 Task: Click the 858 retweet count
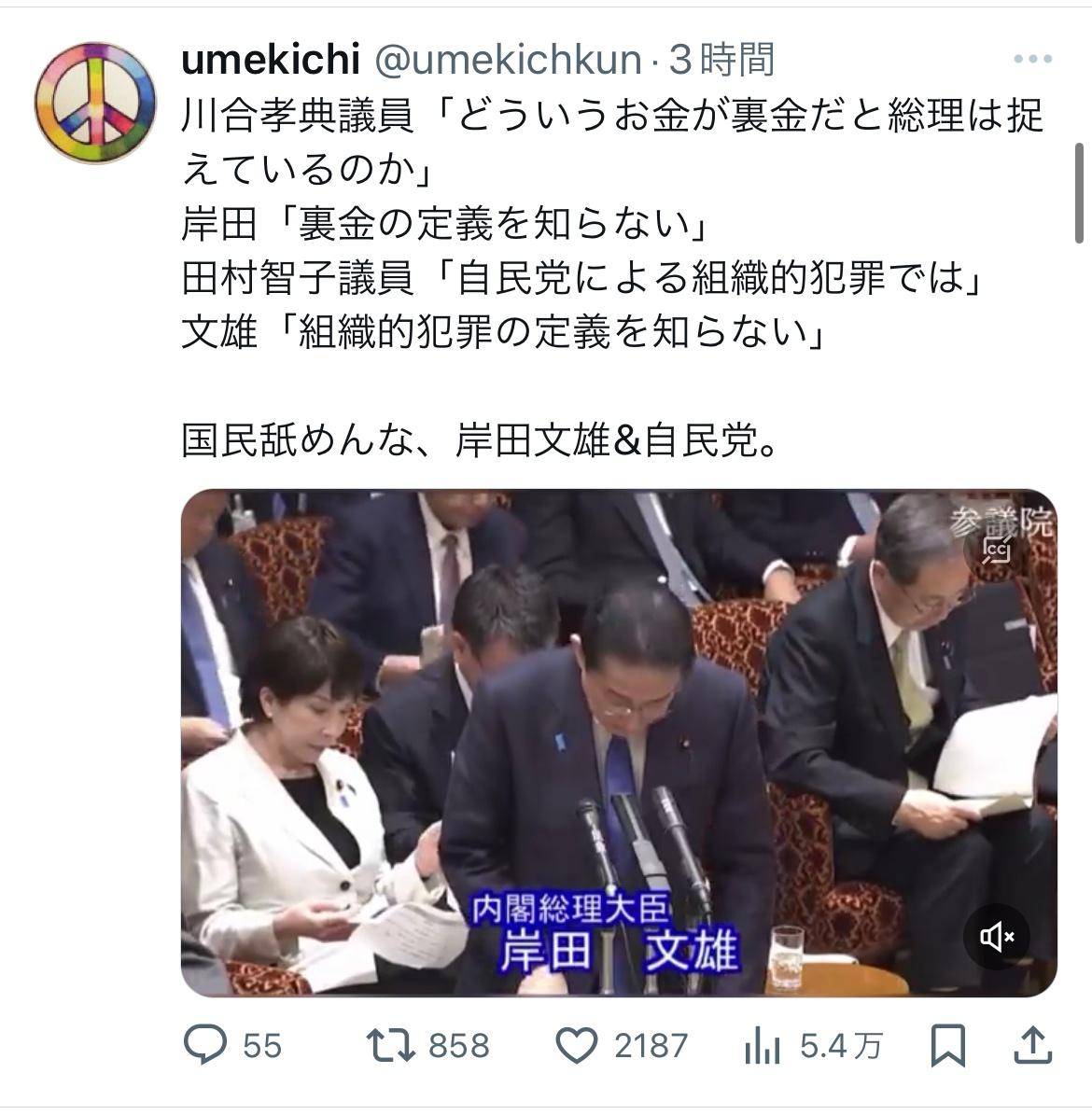pyautogui.click(x=459, y=1046)
